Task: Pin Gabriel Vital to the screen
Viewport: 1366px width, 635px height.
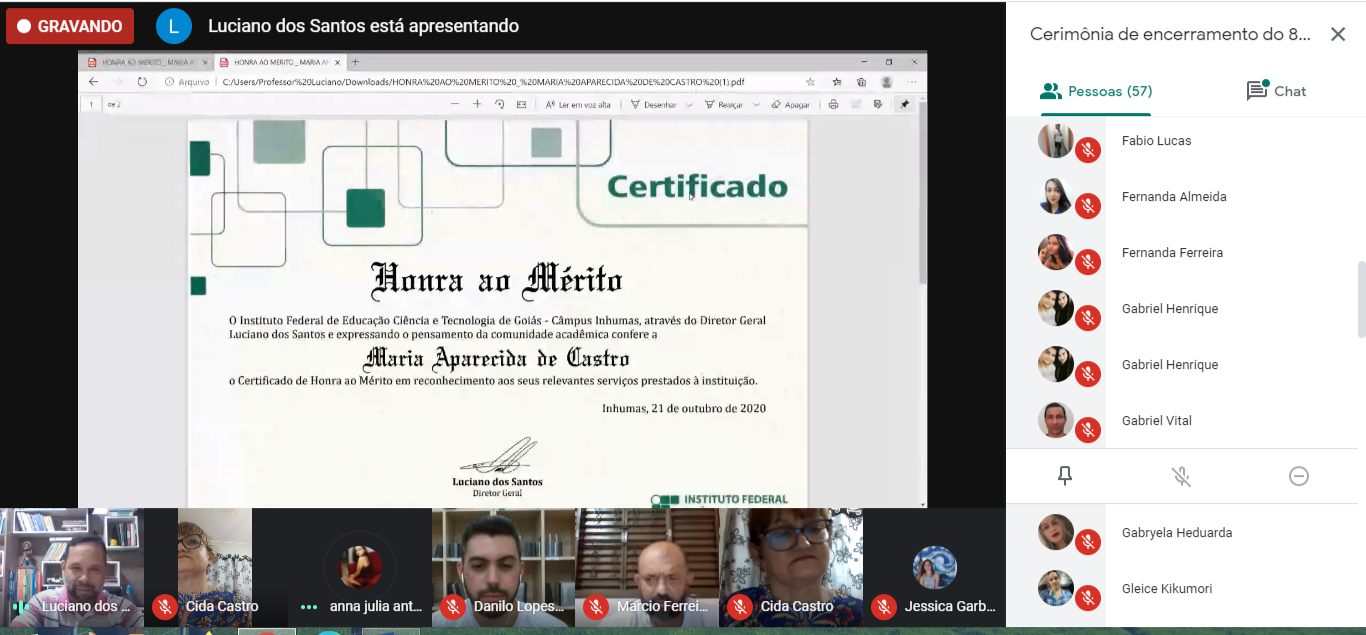Action: tap(1065, 476)
